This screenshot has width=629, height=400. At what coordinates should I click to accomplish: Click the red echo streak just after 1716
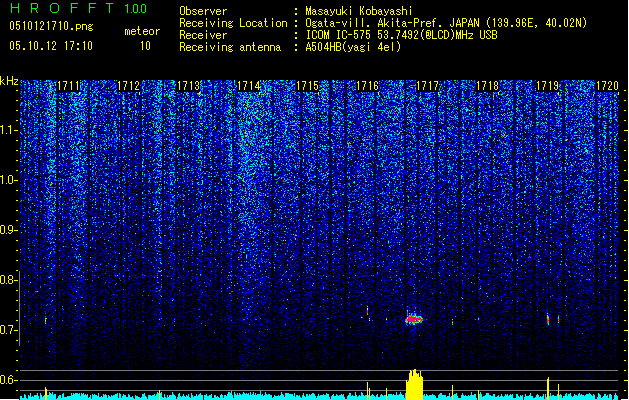pyautogui.click(x=367, y=311)
